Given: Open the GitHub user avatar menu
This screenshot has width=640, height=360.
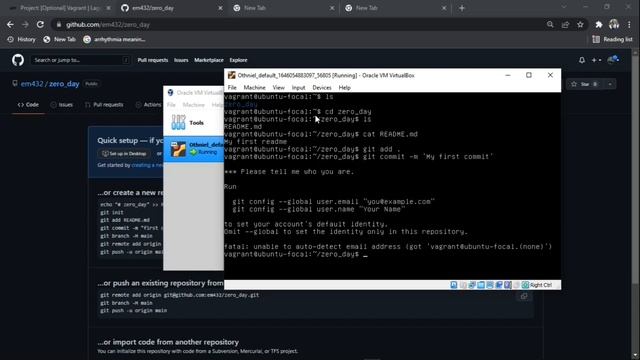Looking at the screenshot, I should coord(613,60).
